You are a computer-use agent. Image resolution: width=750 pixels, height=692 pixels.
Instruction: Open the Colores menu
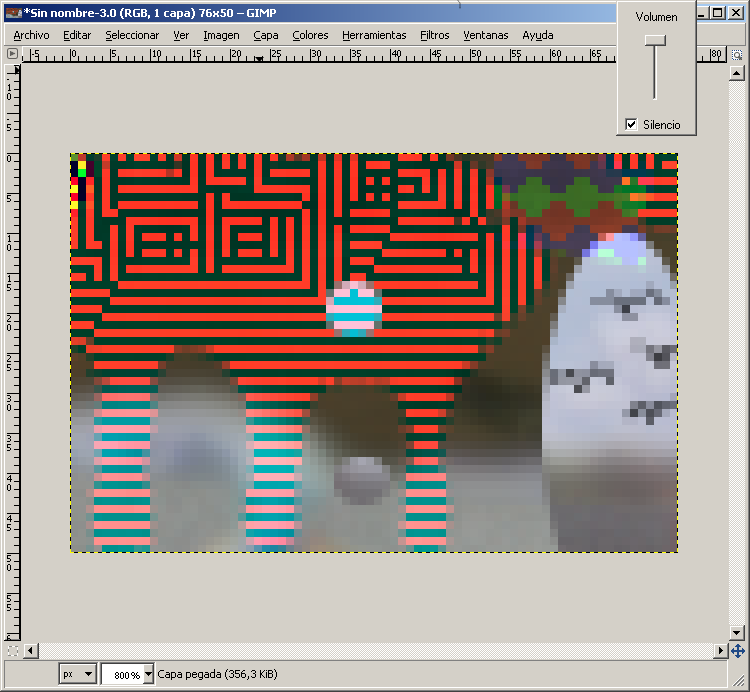click(x=310, y=35)
